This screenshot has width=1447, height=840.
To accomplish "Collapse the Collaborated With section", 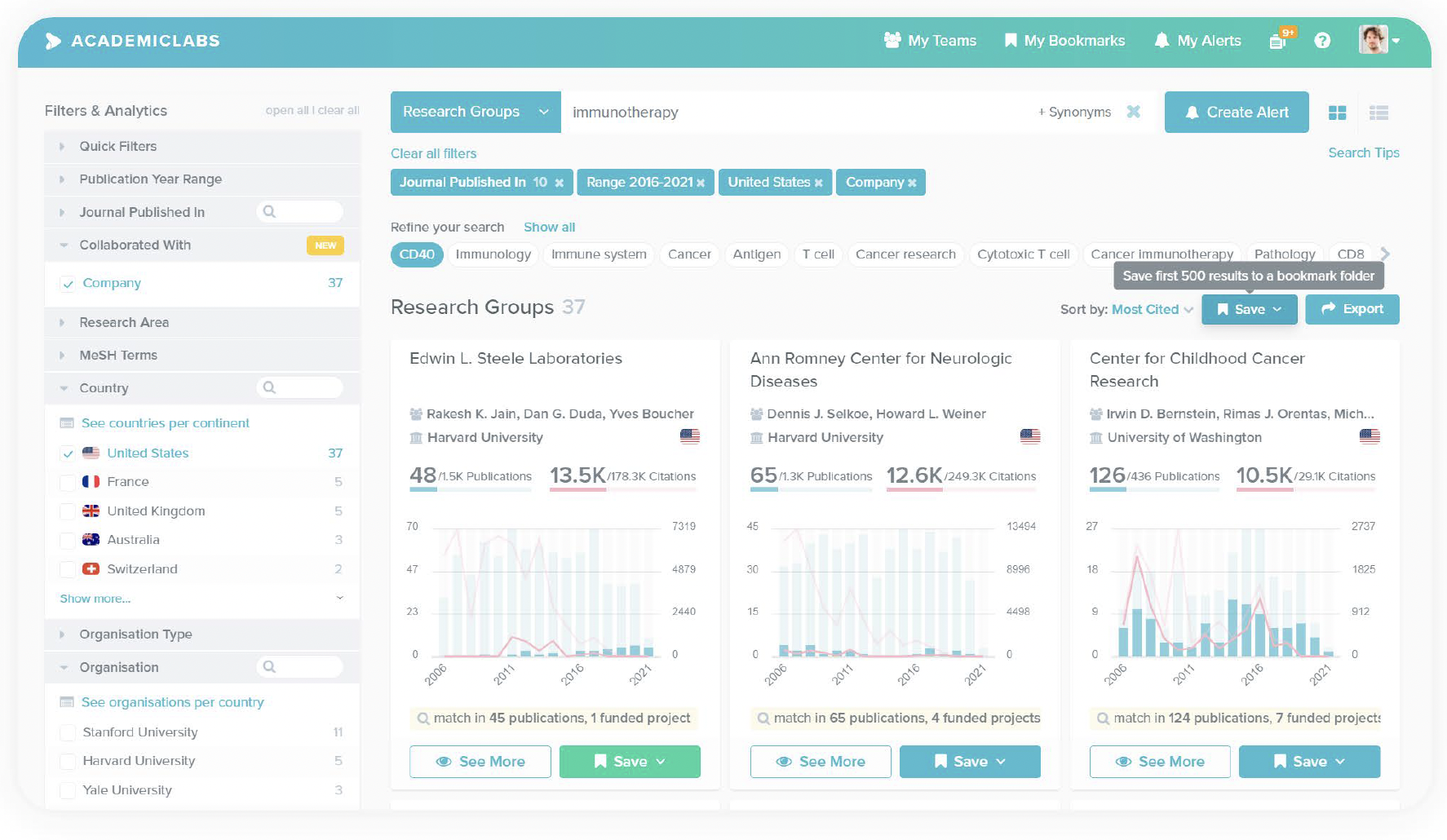I will [202, 245].
